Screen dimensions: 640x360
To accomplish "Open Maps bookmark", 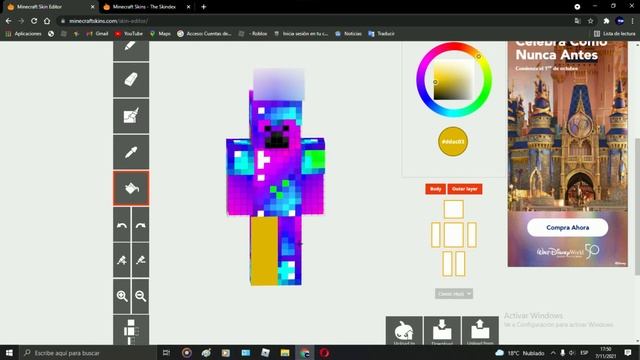I will (160, 34).
